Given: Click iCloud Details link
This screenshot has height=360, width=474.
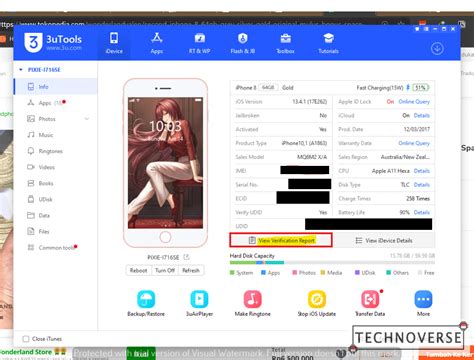Looking at the screenshot, I should pos(422,115).
